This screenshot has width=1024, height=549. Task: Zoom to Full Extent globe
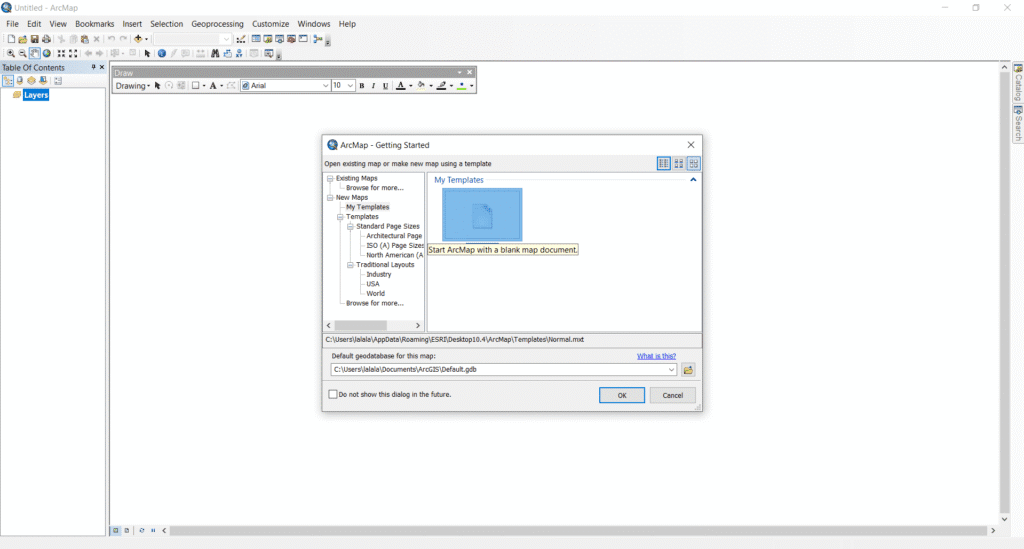(47, 54)
